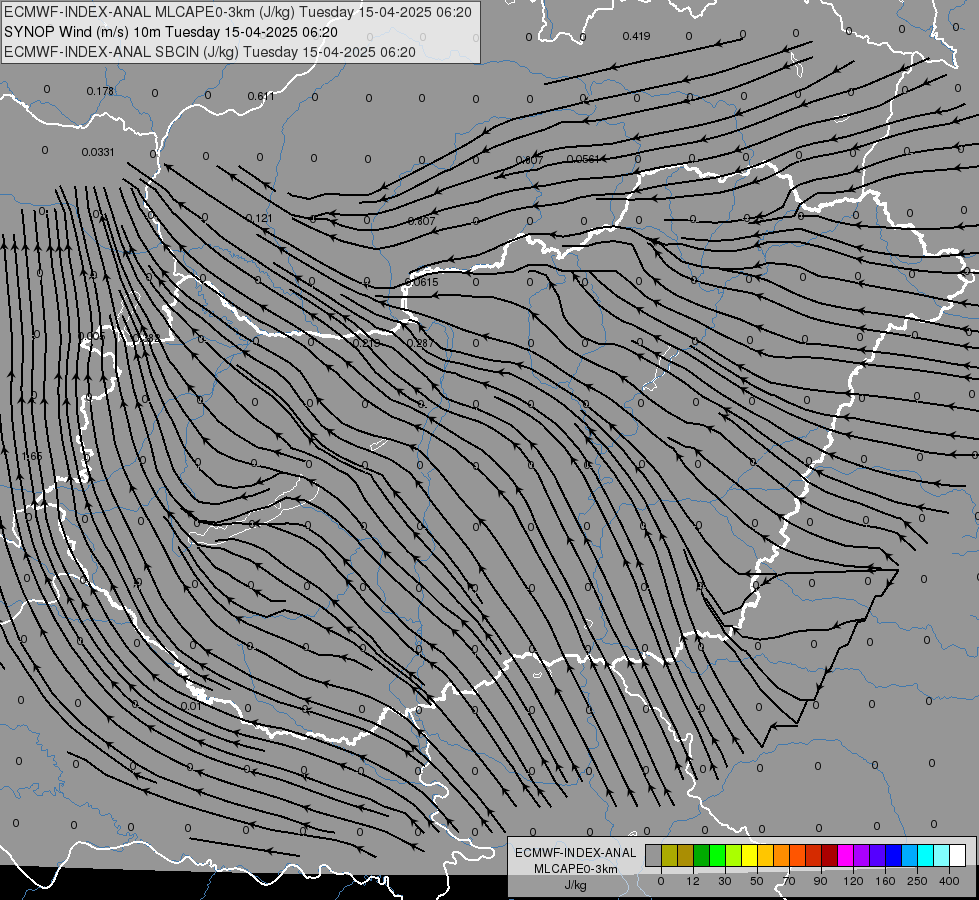
Task: Click the olive-yellow swatch in the legend
Action: pos(669,856)
